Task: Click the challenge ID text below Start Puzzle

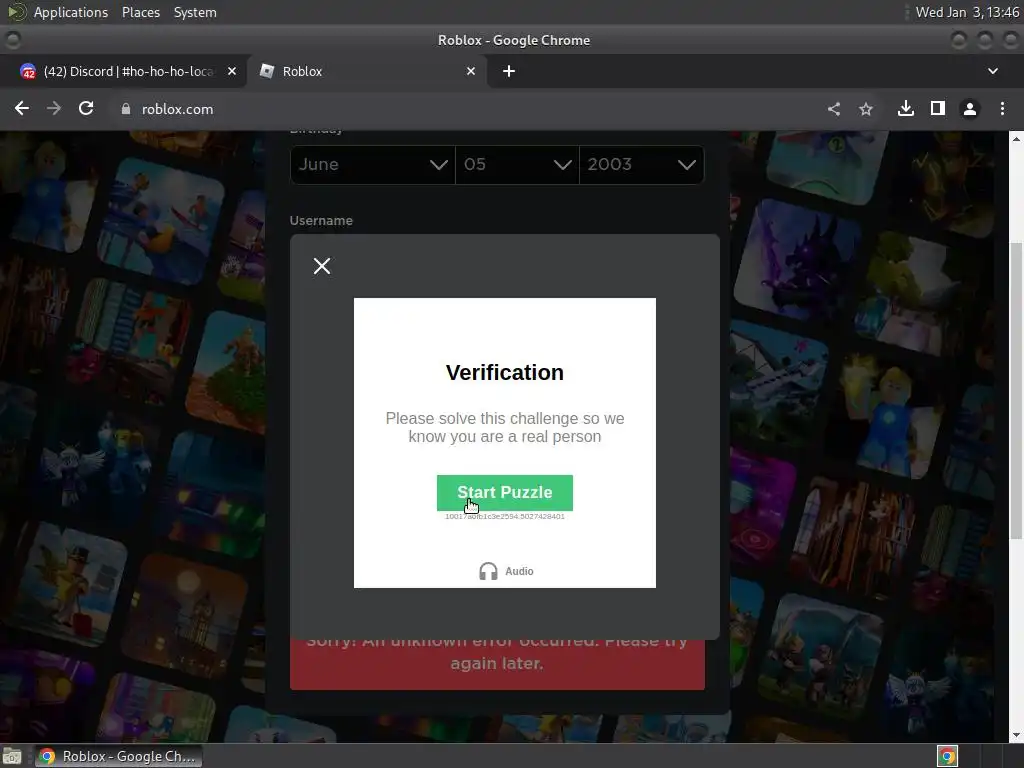Action: (504, 517)
